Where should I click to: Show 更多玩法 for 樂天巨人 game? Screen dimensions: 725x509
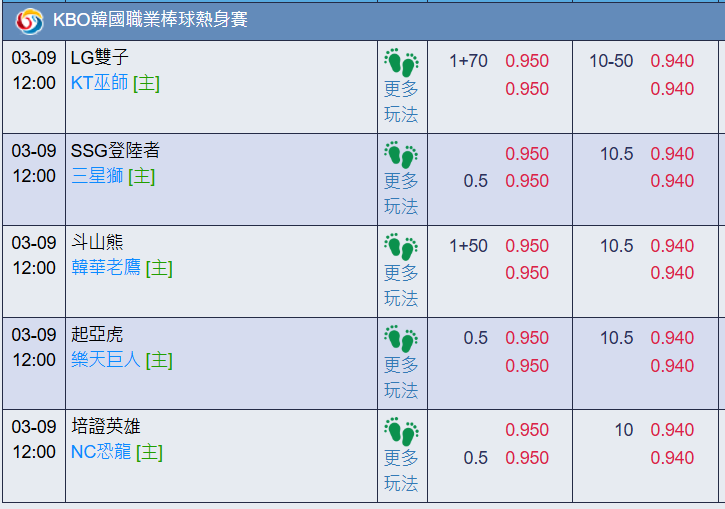(401, 378)
